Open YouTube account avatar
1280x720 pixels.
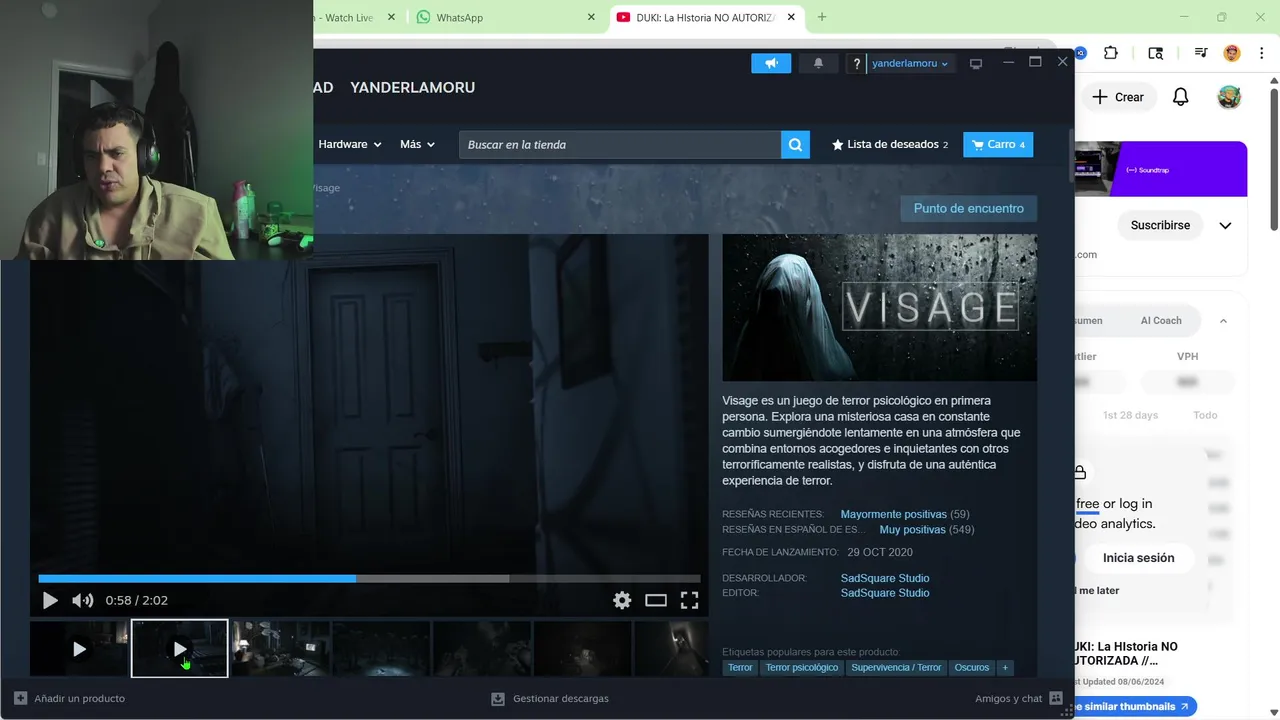pos(1229,97)
